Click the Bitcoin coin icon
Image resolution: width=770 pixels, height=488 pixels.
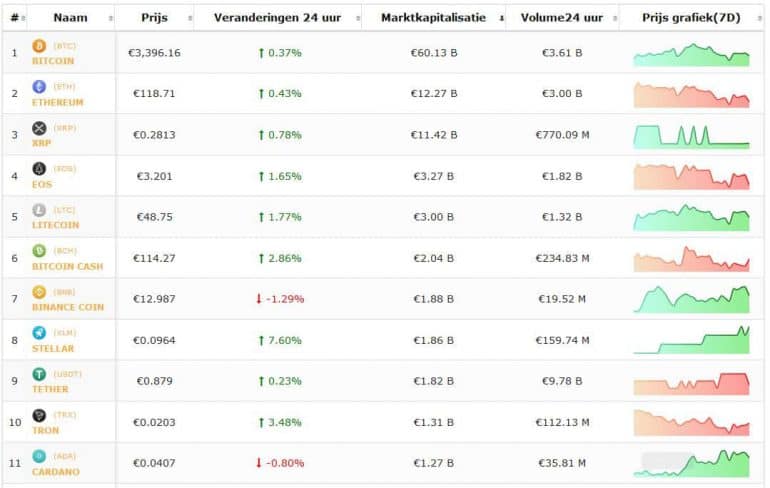coord(39,46)
